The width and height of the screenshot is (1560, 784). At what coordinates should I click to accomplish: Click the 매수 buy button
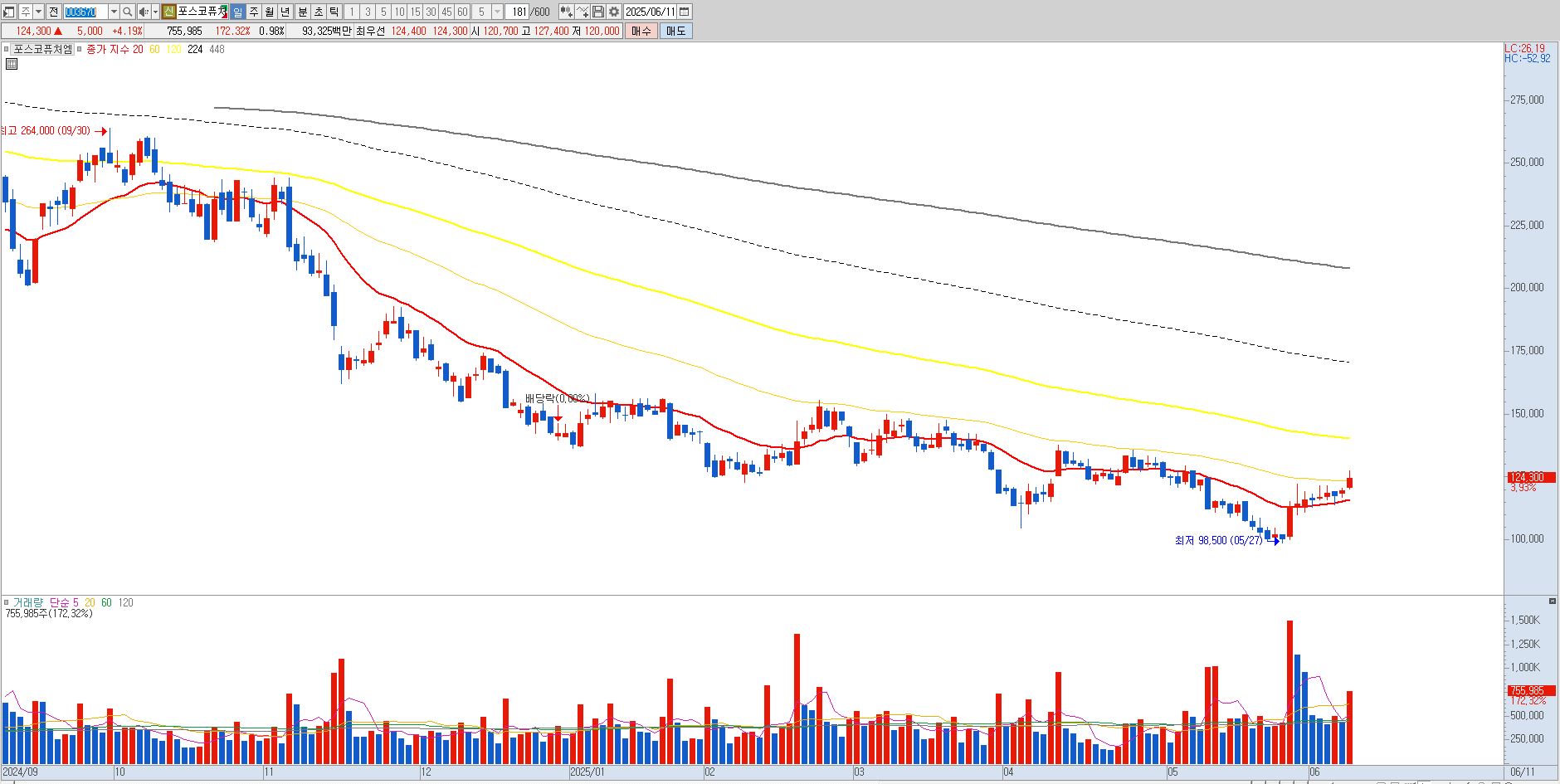pos(641,31)
